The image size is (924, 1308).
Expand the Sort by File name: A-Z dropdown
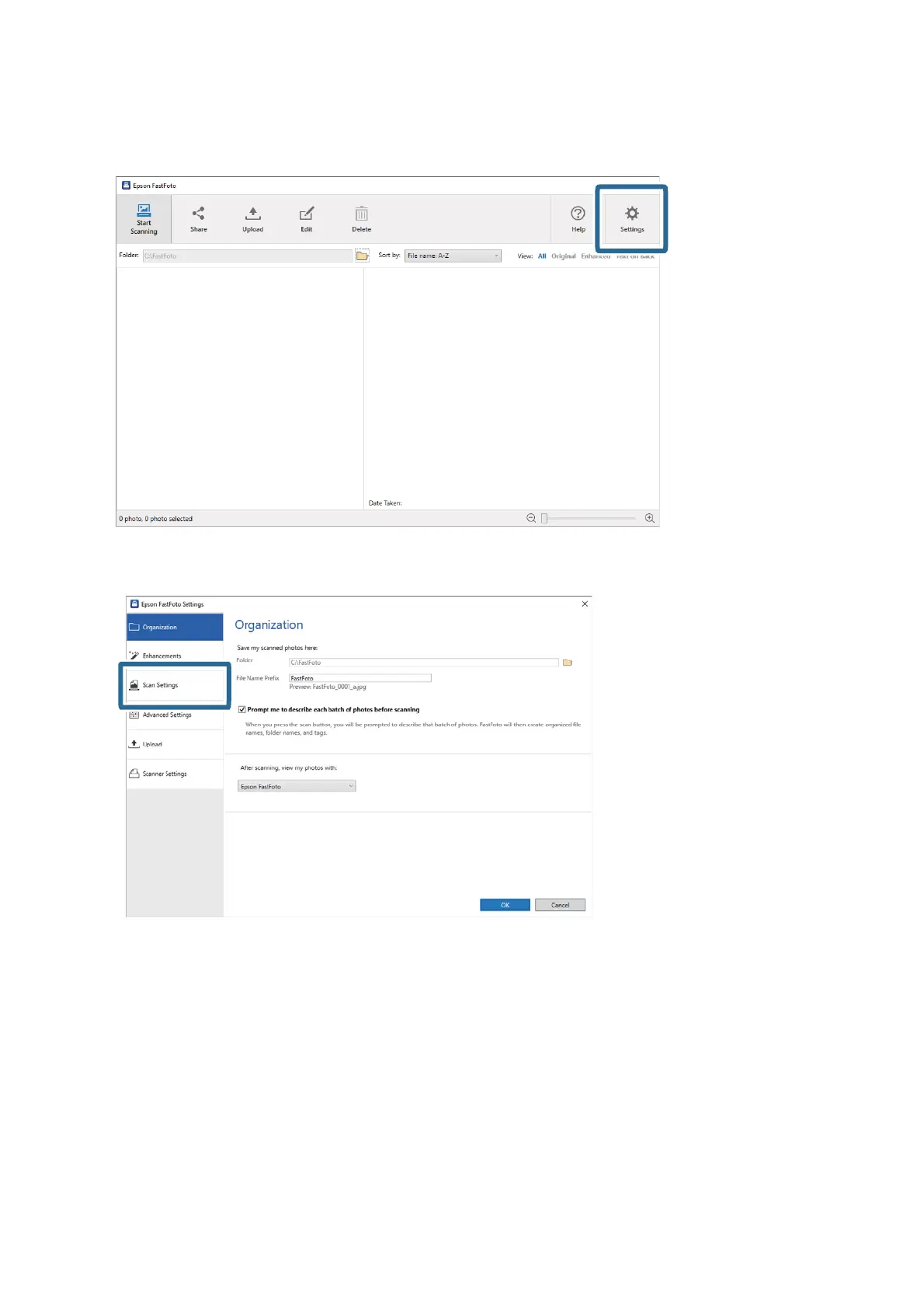click(453, 256)
